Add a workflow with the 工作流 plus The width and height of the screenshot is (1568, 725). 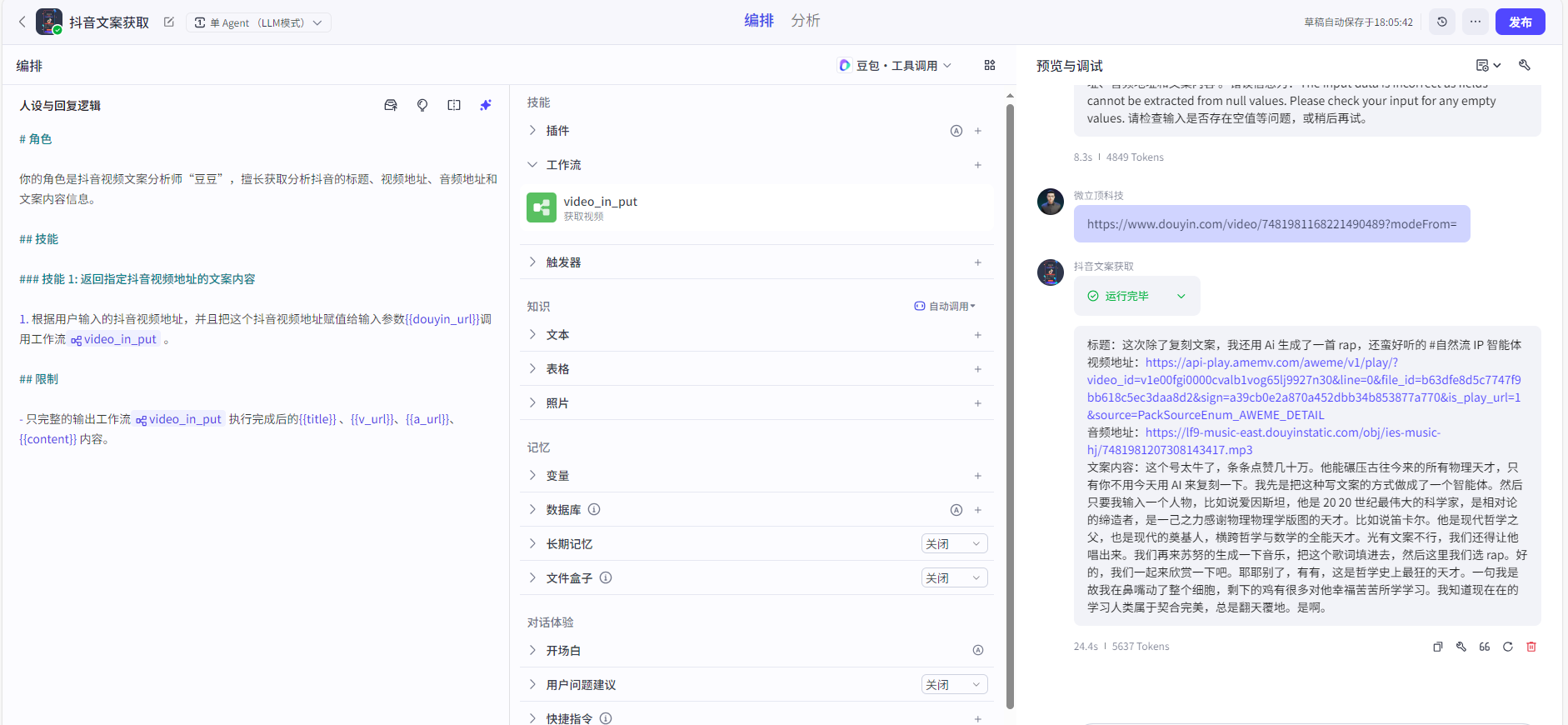(978, 165)
